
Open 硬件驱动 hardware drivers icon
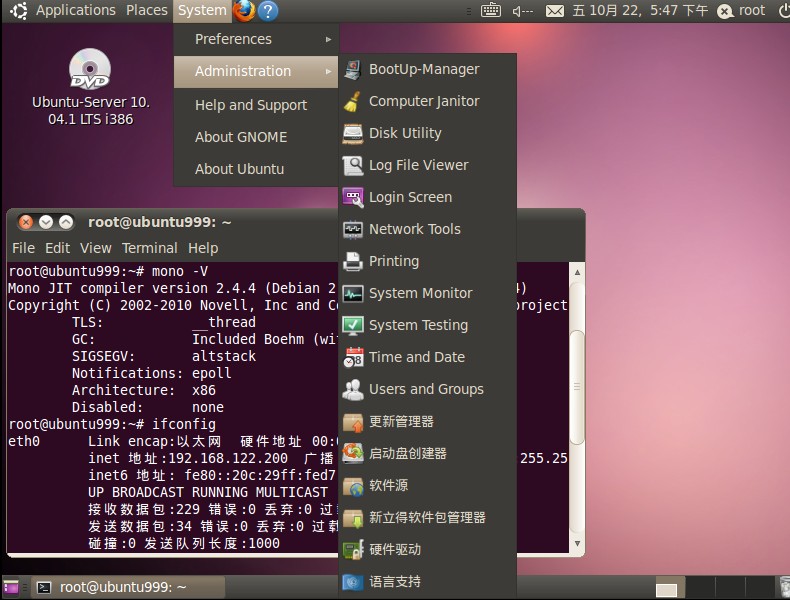pyautogui.click(x=353, y=550)
